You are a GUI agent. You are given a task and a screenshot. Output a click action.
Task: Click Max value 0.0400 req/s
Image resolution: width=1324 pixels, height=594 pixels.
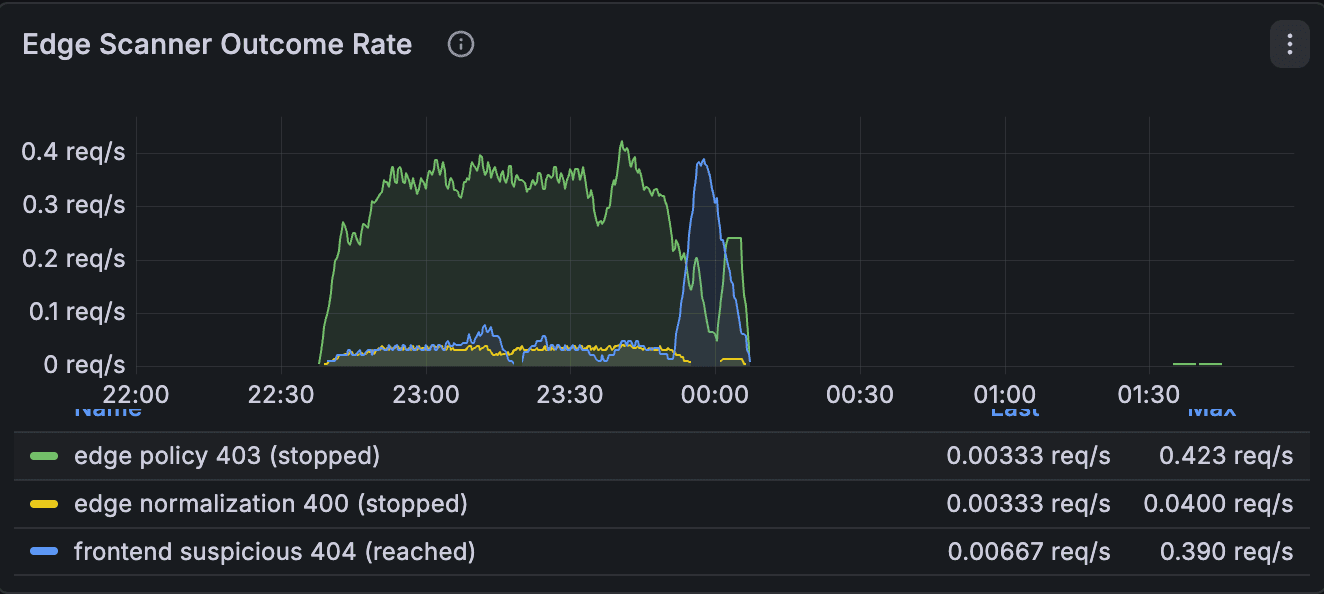(x=1218, y=503)
